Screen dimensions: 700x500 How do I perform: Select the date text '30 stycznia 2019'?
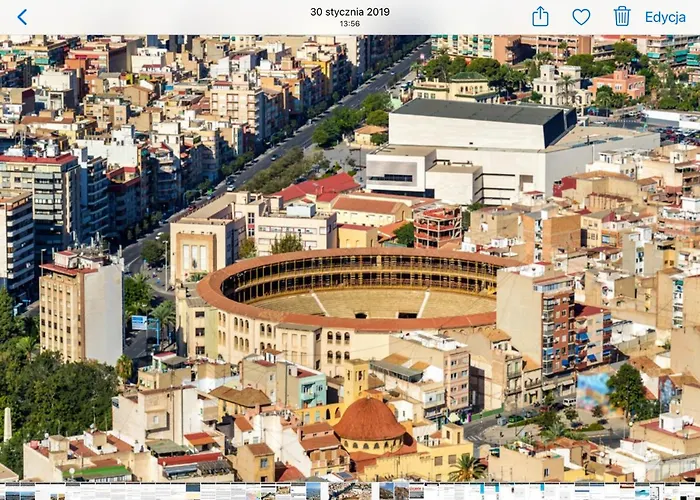[x=350, y=12]
